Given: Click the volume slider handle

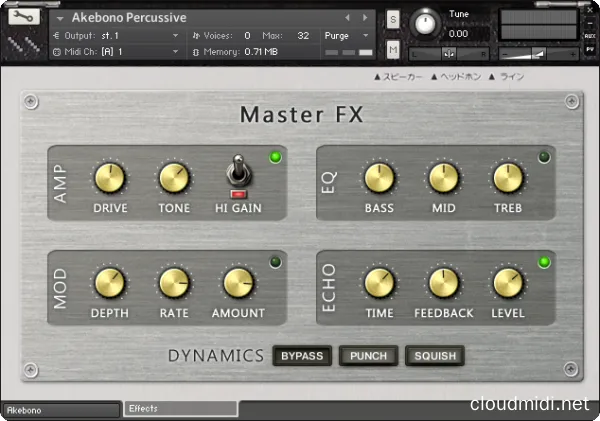Looking at the screenshot, I should coord(538,54).
